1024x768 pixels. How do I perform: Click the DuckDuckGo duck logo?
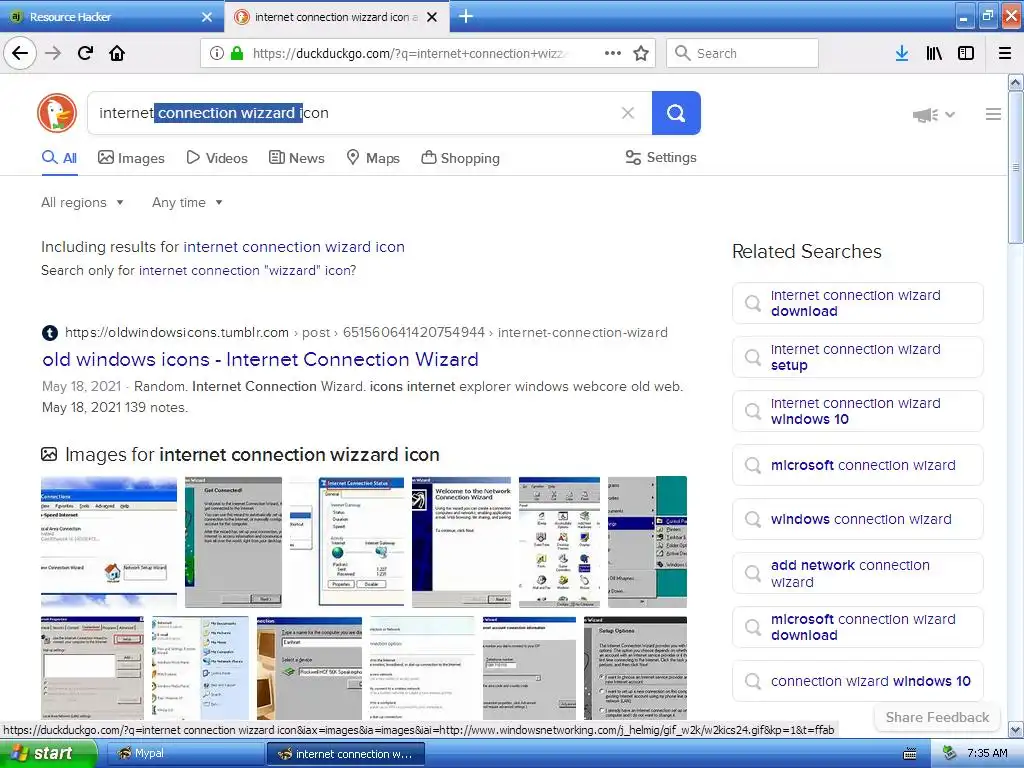click(57, 113)
